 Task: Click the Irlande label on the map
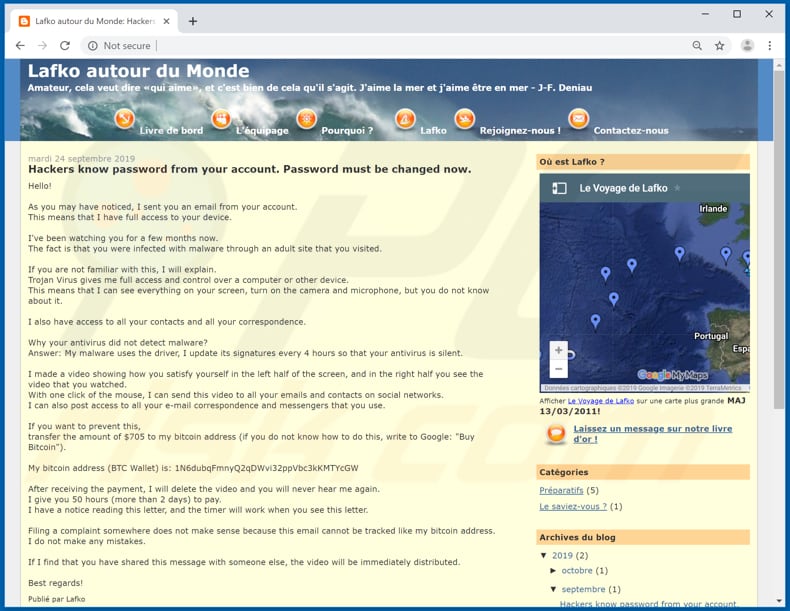tap(713, 209)
